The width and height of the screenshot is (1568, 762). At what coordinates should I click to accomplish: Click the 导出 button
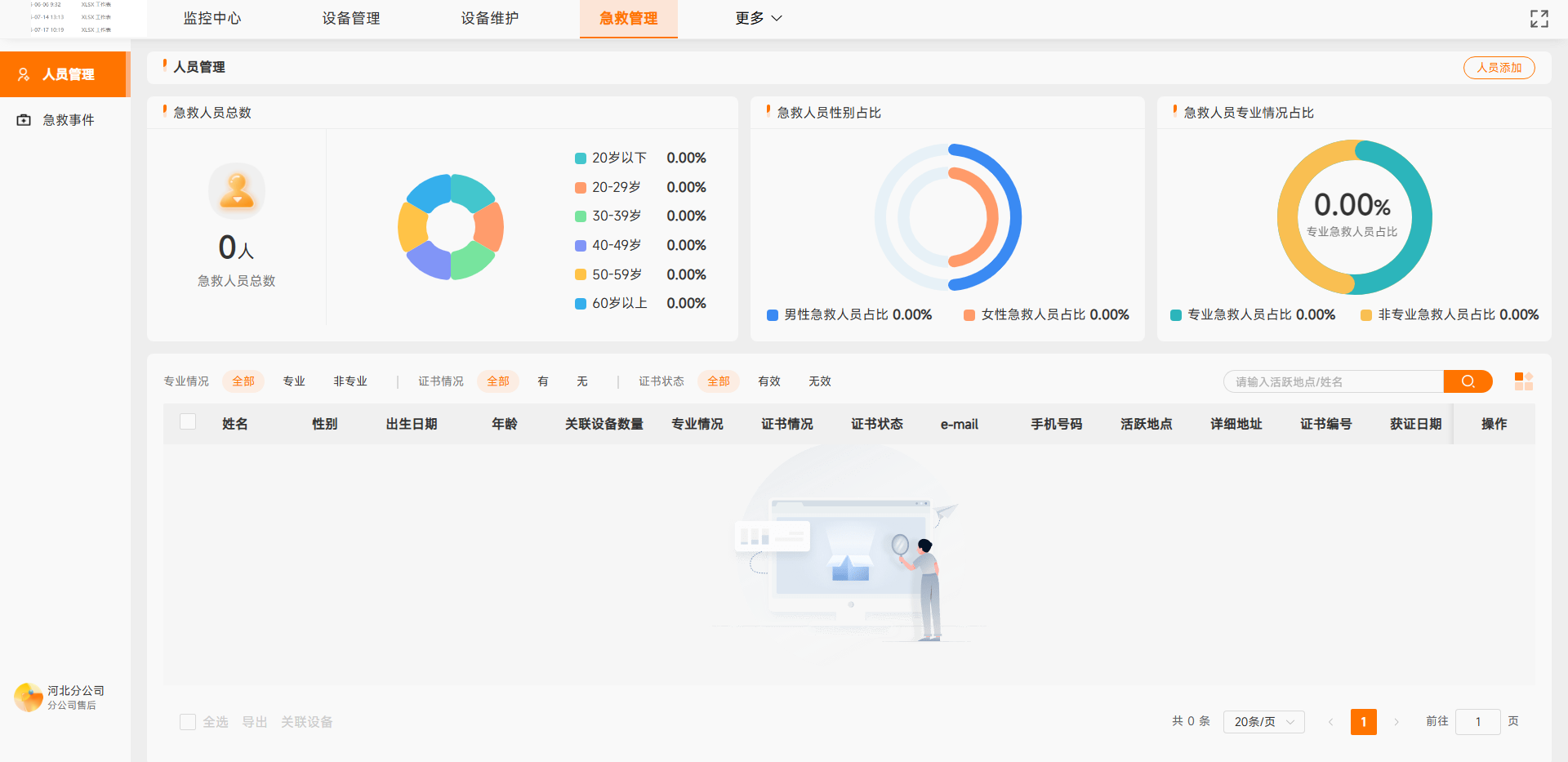point(255,722)
